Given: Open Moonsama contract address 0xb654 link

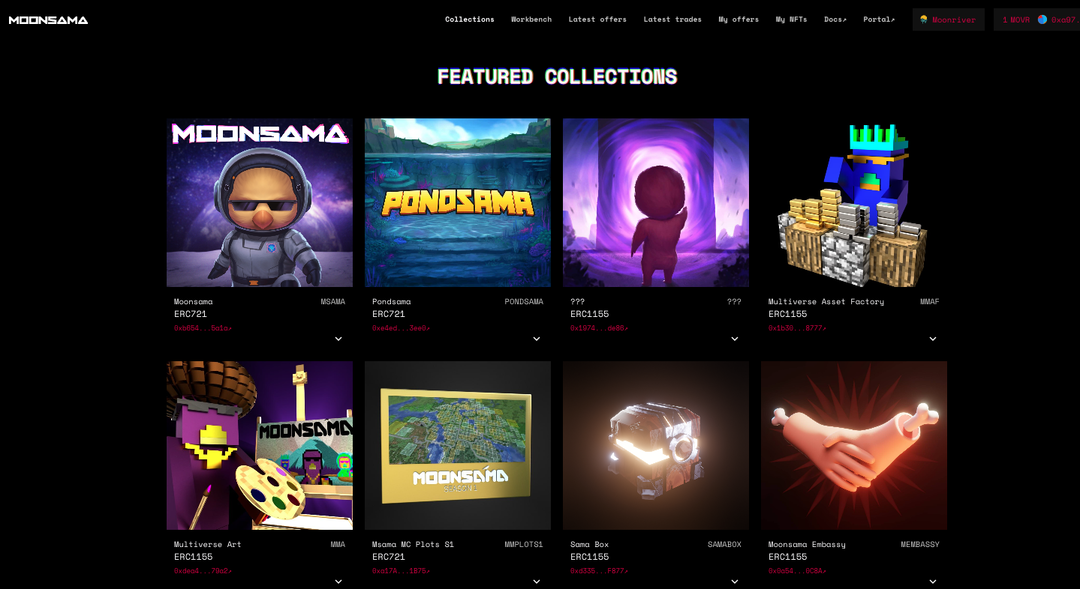Looking at the screenshot, I should (202, 329).
